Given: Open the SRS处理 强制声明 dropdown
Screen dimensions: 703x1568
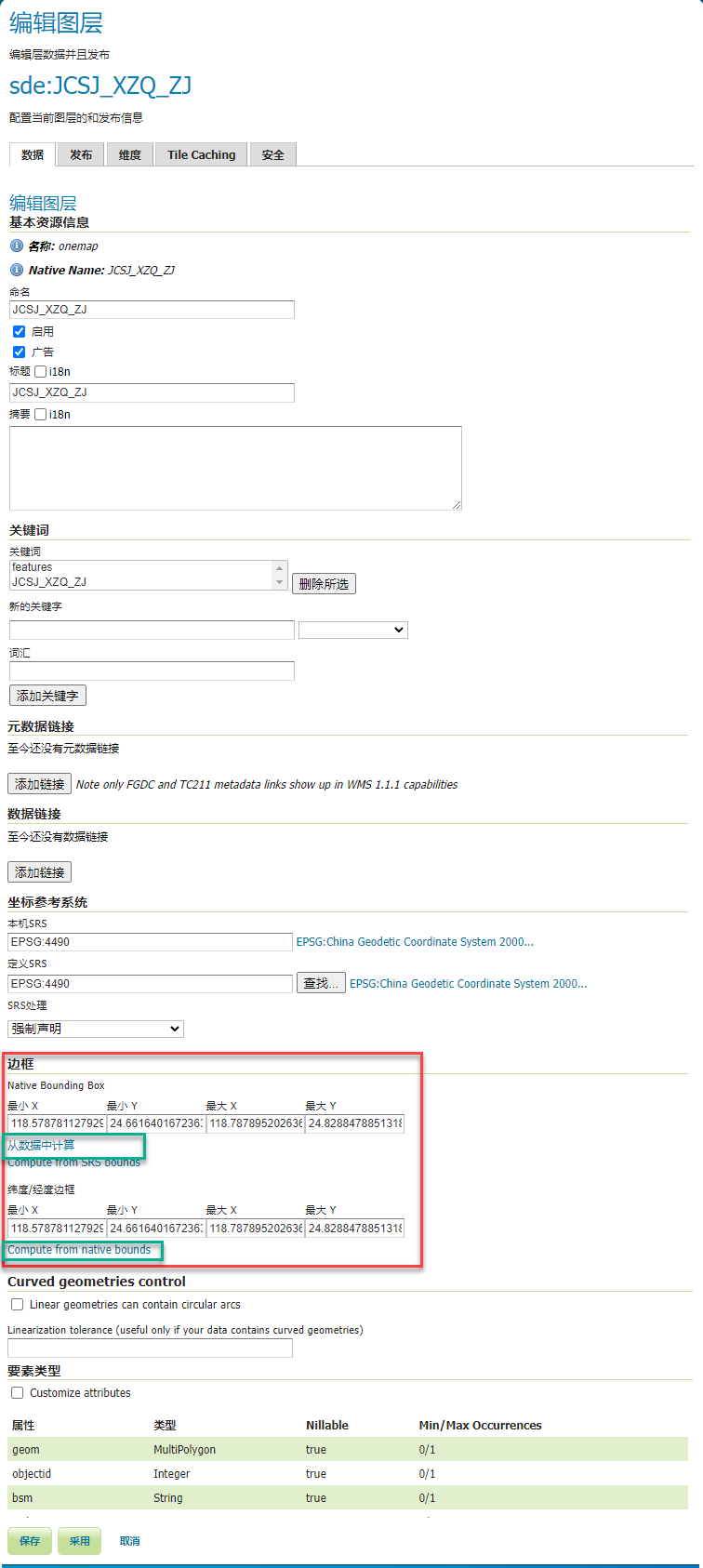Looking at the screenshot, I should click(x=96, y=1029).
